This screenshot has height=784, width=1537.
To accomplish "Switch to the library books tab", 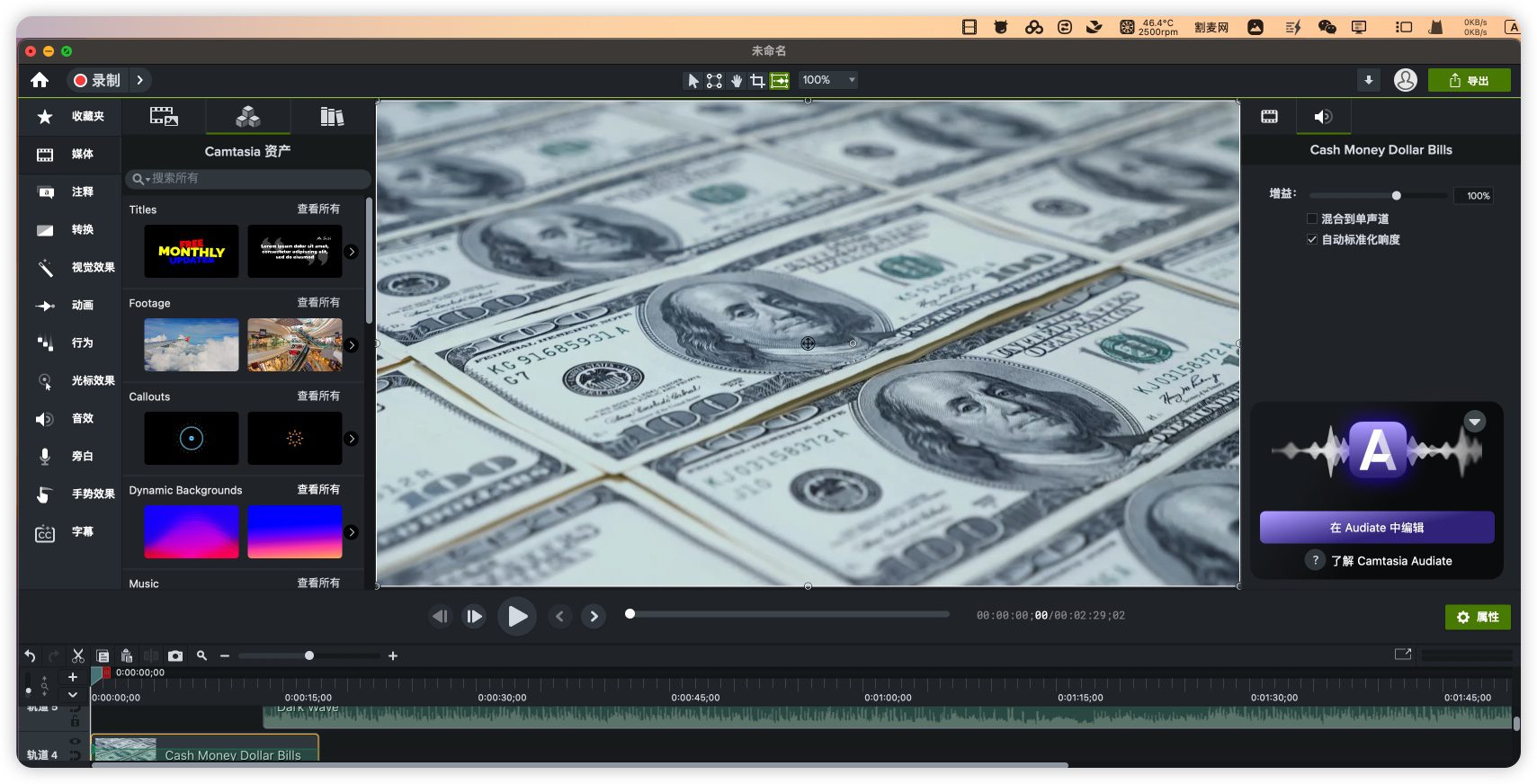I will point(332,116).
